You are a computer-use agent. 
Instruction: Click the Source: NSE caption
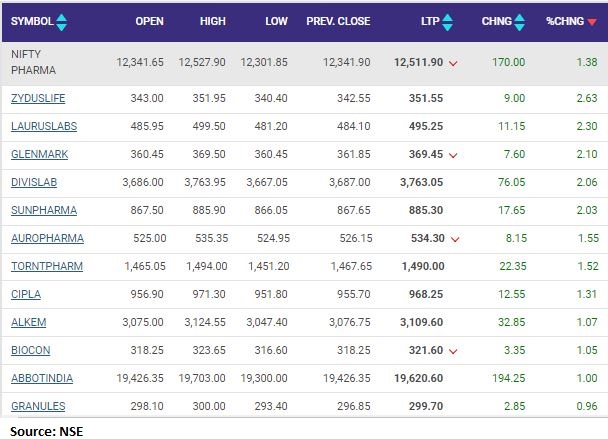(47, 431)
